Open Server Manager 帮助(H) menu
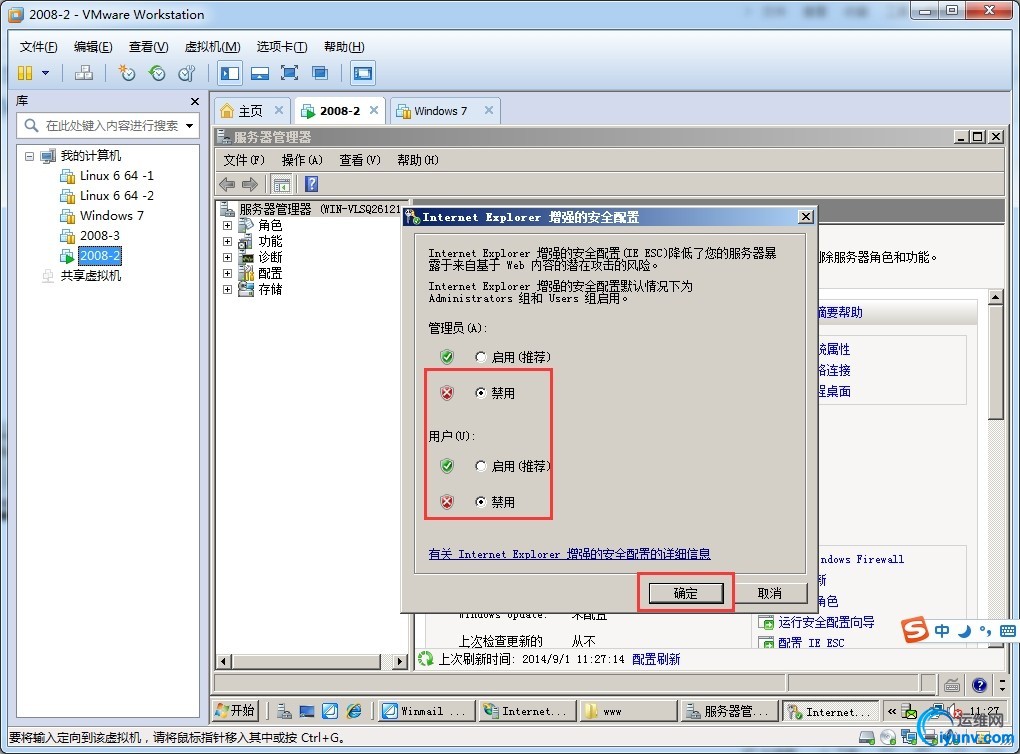 pyautogui.click(x=418, y=160)
